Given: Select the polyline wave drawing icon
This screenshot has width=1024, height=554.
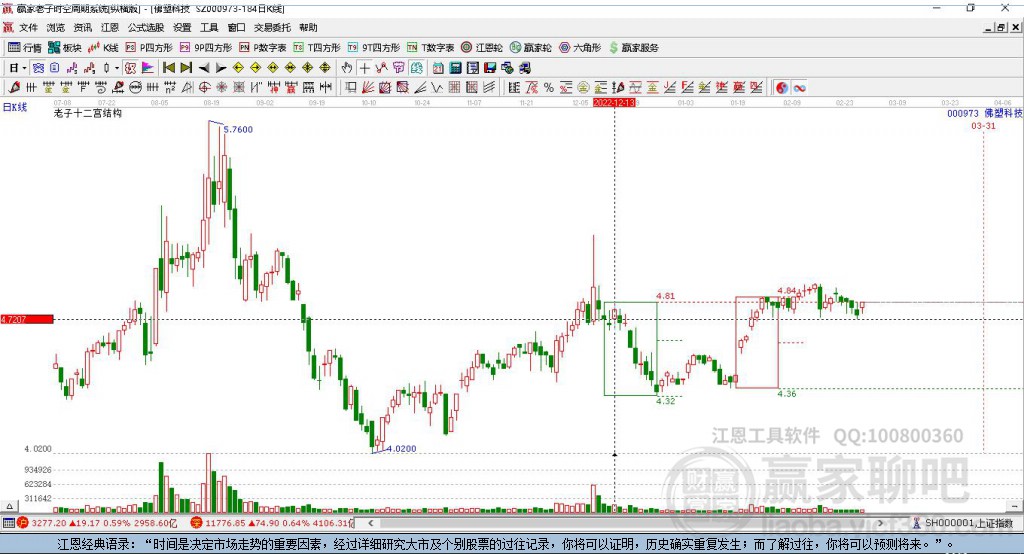Looking at the screenshot, I should [381, 68].
